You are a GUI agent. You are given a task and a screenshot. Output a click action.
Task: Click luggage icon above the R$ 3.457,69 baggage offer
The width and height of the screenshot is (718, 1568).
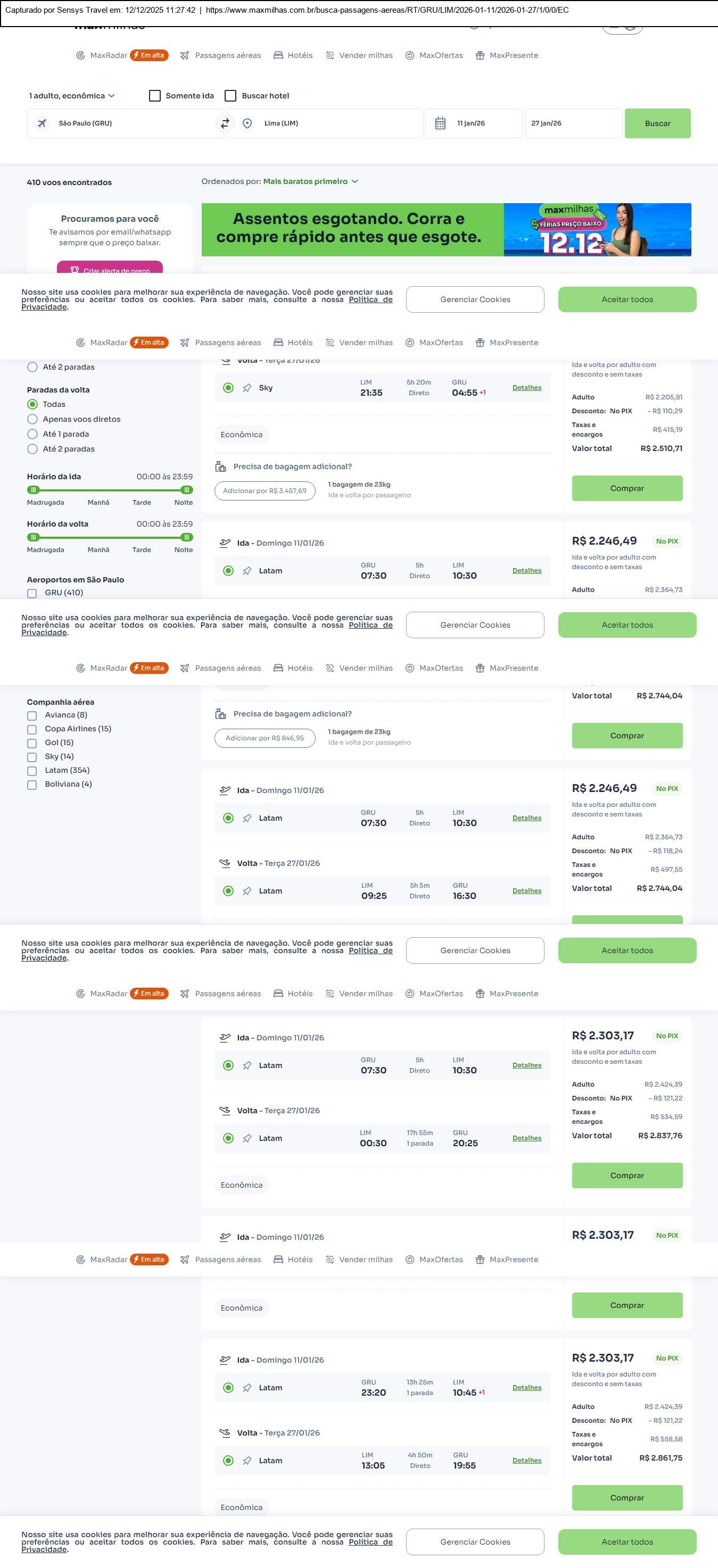point(220,467)
